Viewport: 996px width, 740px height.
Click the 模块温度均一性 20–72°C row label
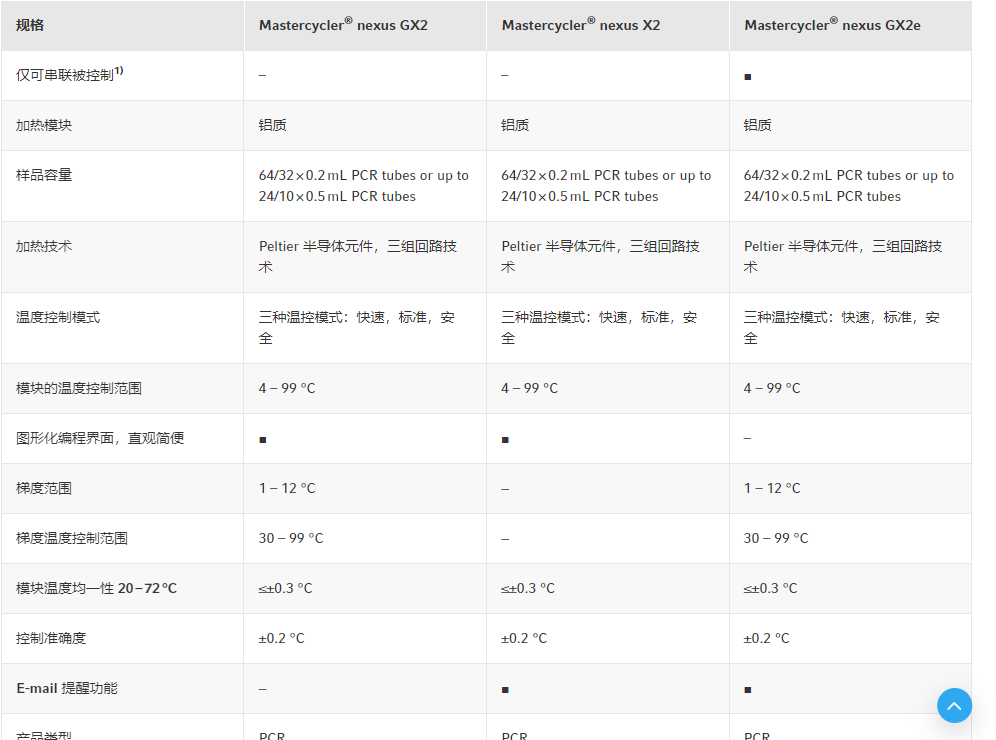click(97, 588)
